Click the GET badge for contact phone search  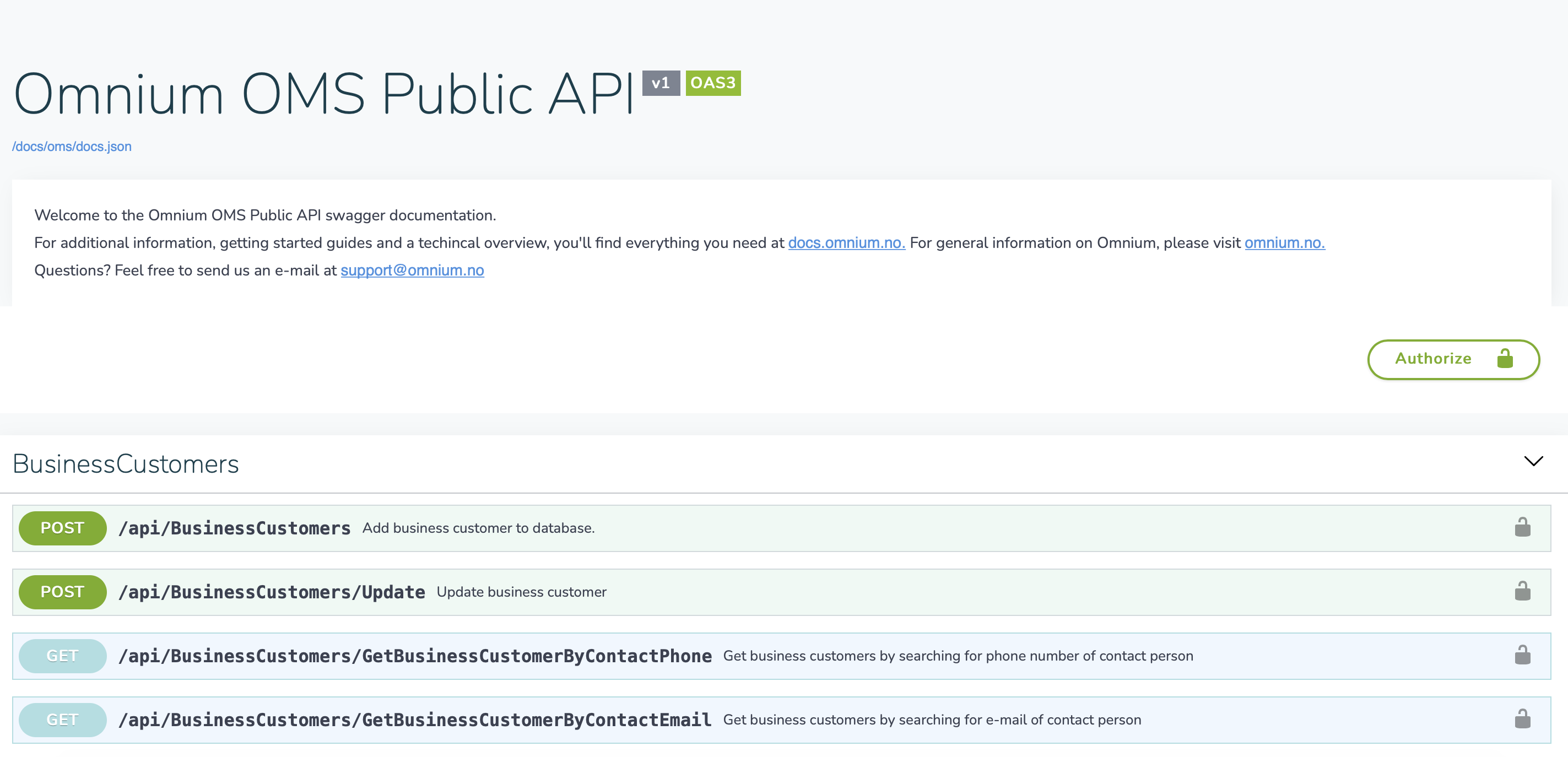(63, 656)
